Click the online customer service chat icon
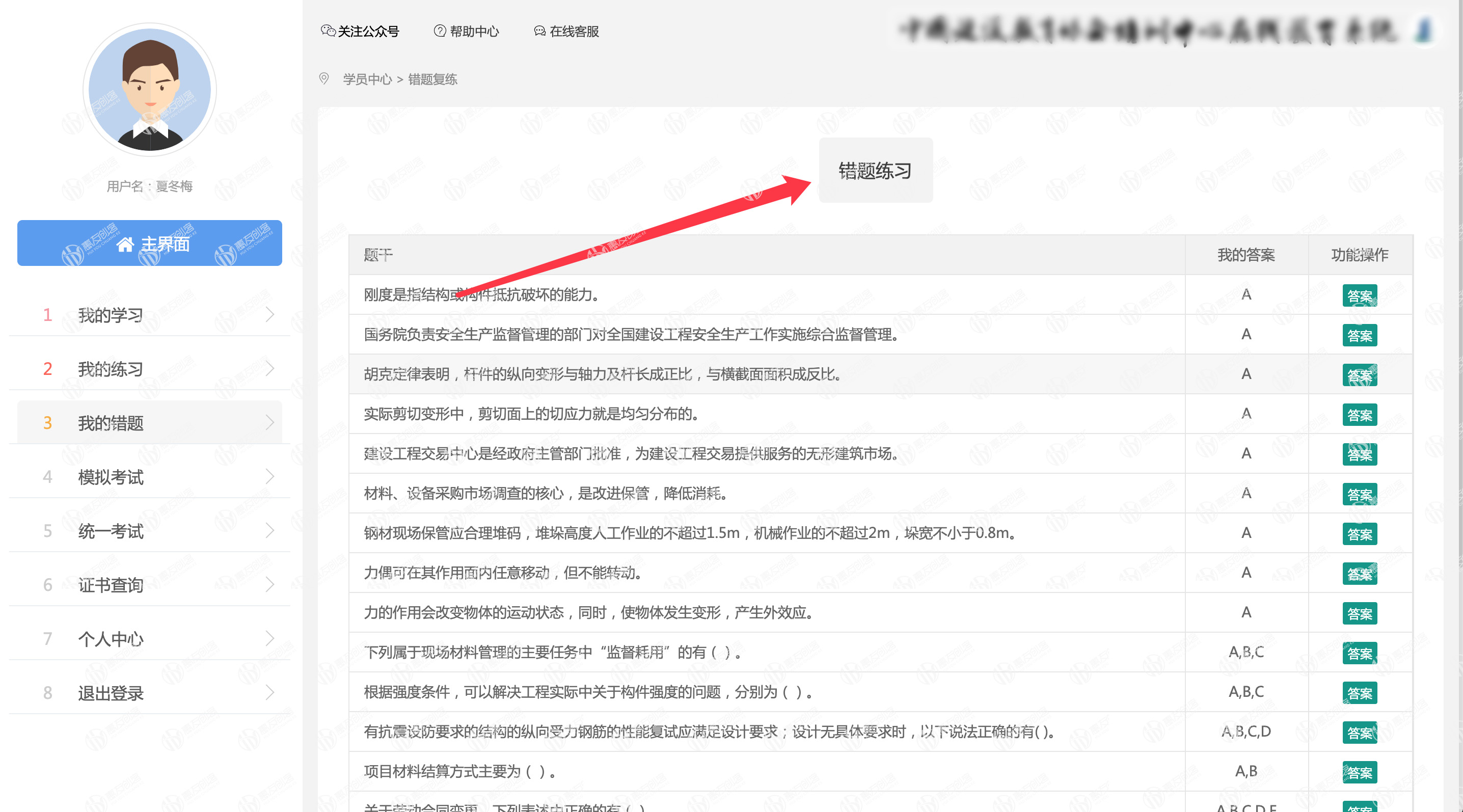Viewport: 1463px width, 812px height. tap(539, 31)
